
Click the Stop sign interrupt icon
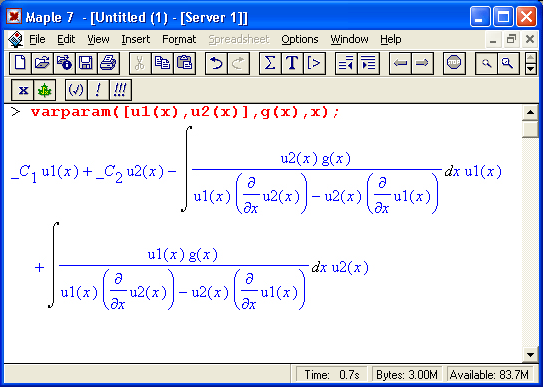(454, 63)
